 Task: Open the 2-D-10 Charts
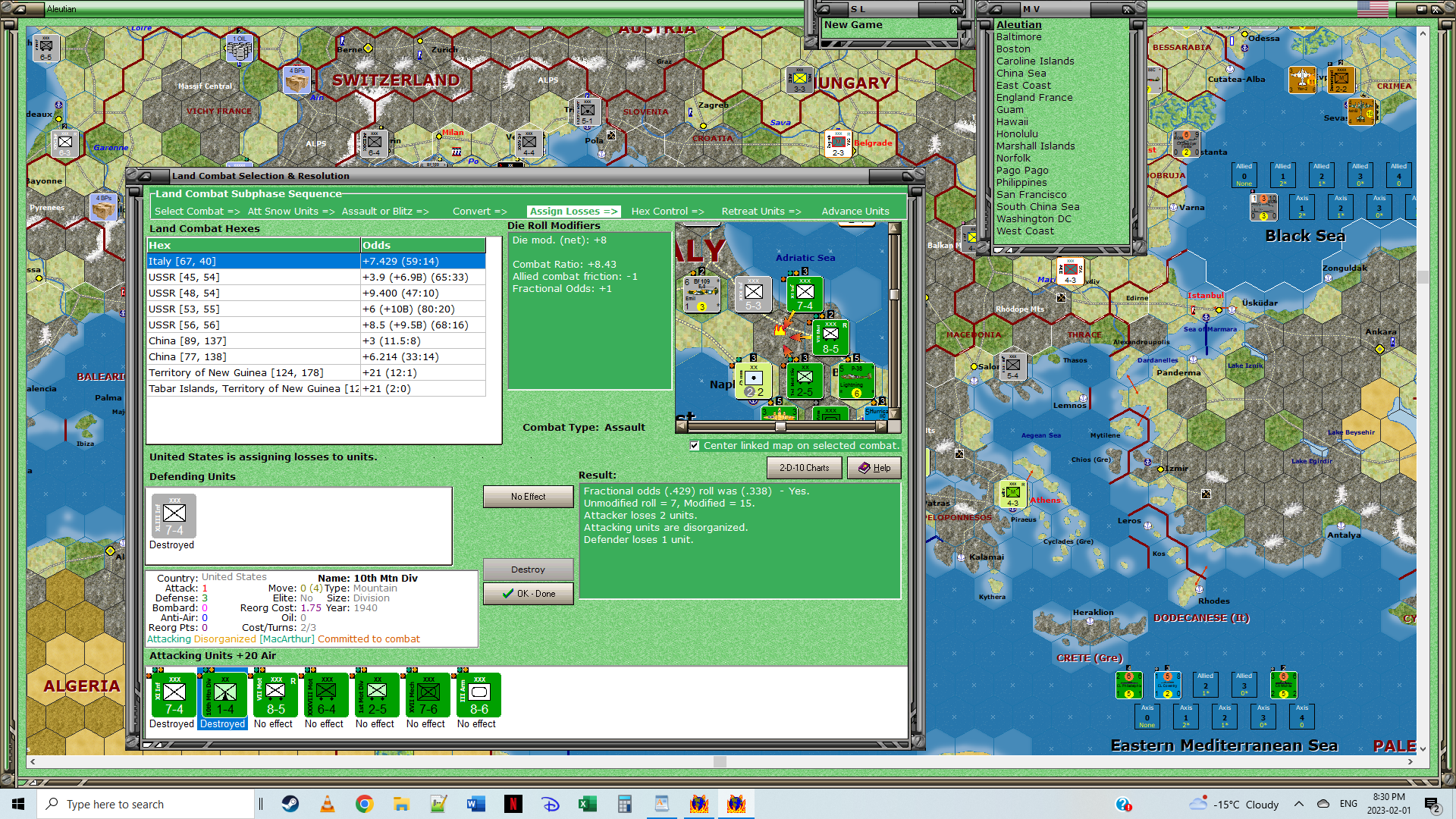805,468
